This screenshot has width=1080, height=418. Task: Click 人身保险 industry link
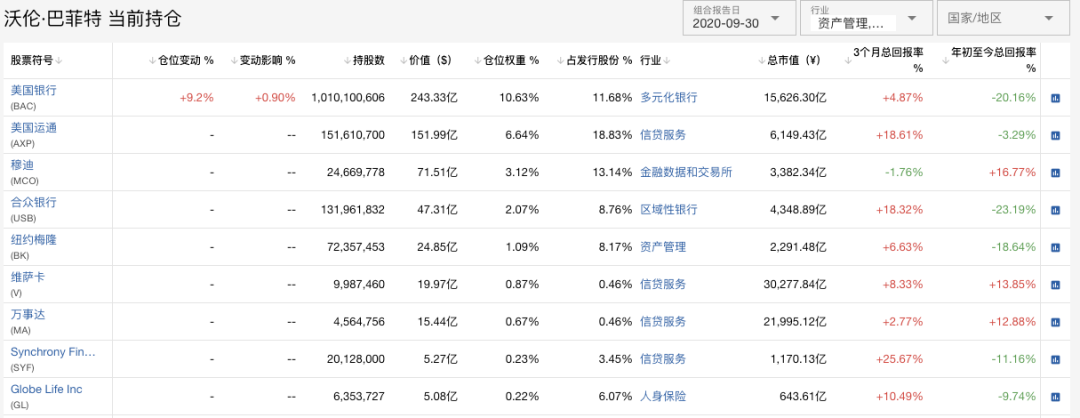663,396
